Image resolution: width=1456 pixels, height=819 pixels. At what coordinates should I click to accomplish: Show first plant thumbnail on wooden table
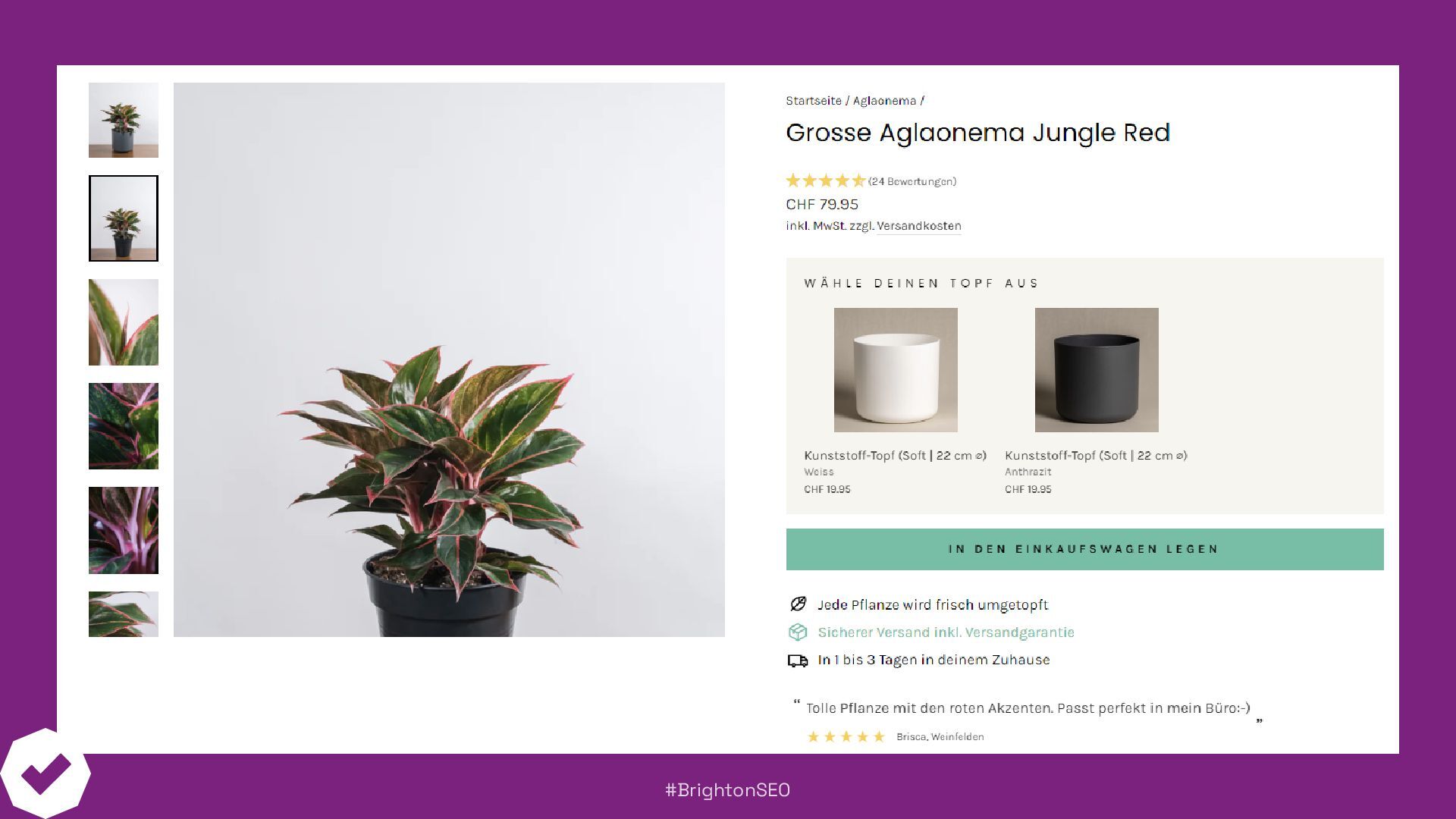pyautogui.click(x=124, y=120)
